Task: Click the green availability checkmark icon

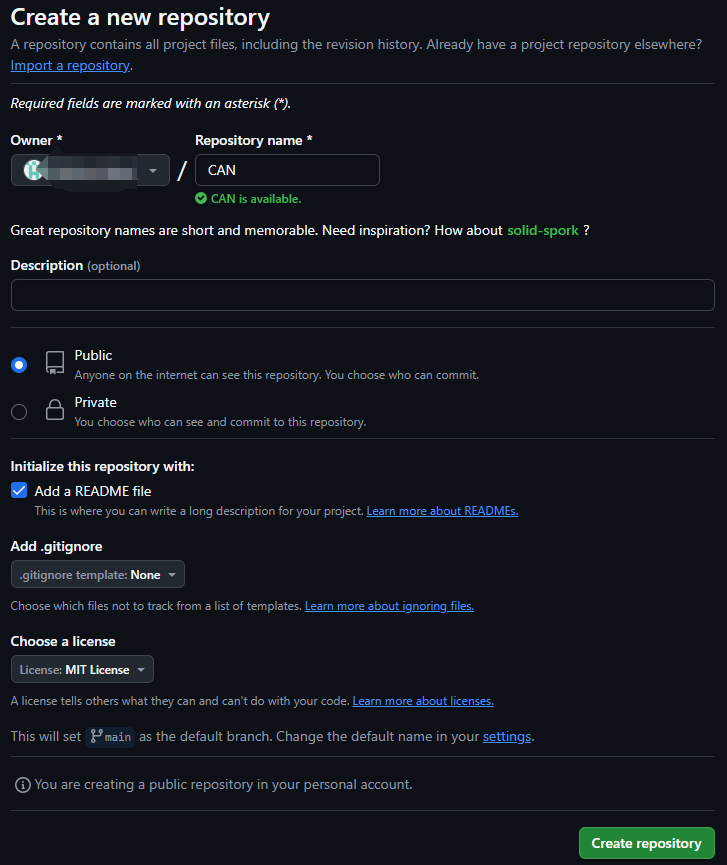Action: (201, 199)
